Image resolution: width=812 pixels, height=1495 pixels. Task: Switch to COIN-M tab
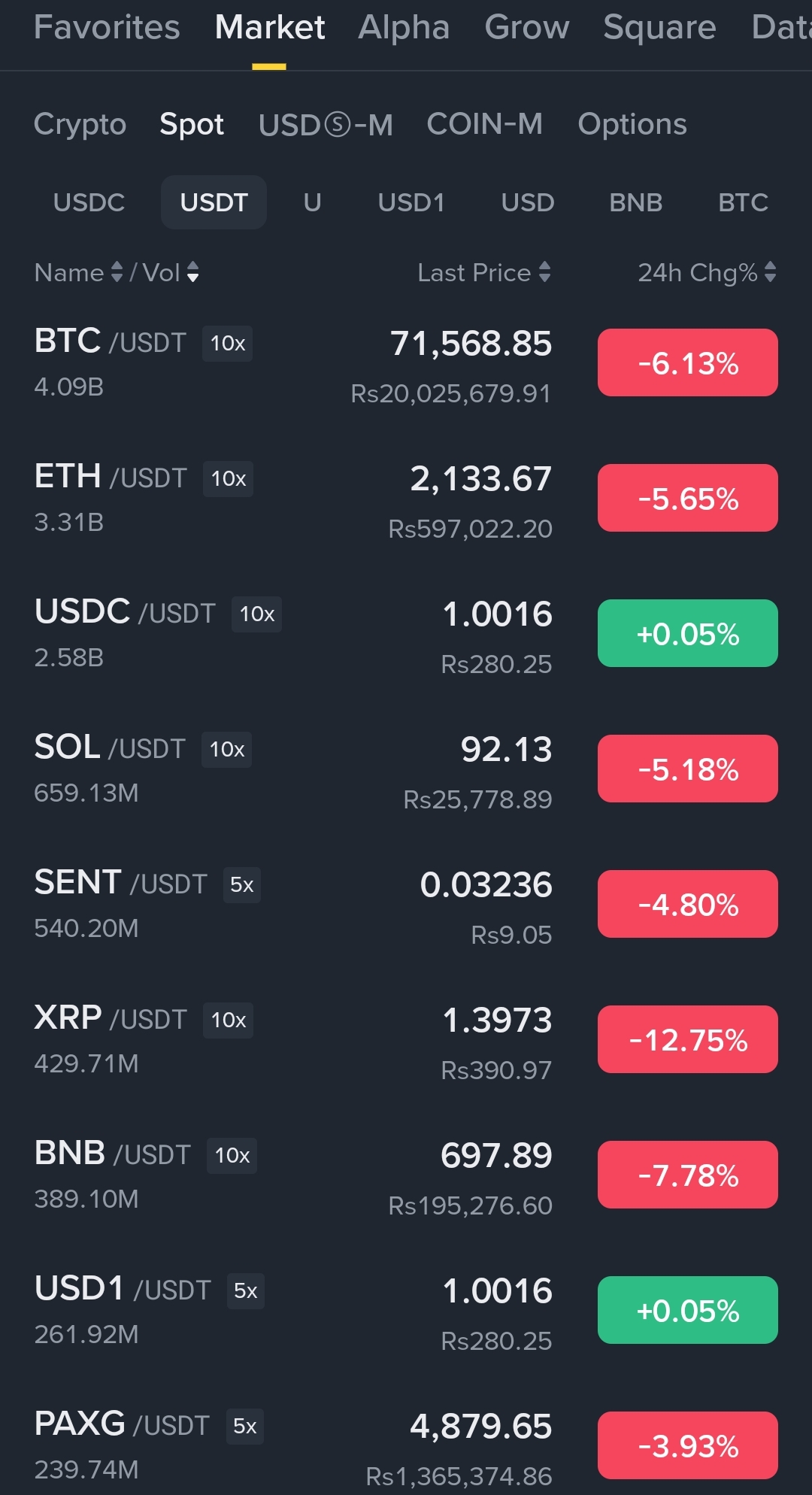[484, 125]
